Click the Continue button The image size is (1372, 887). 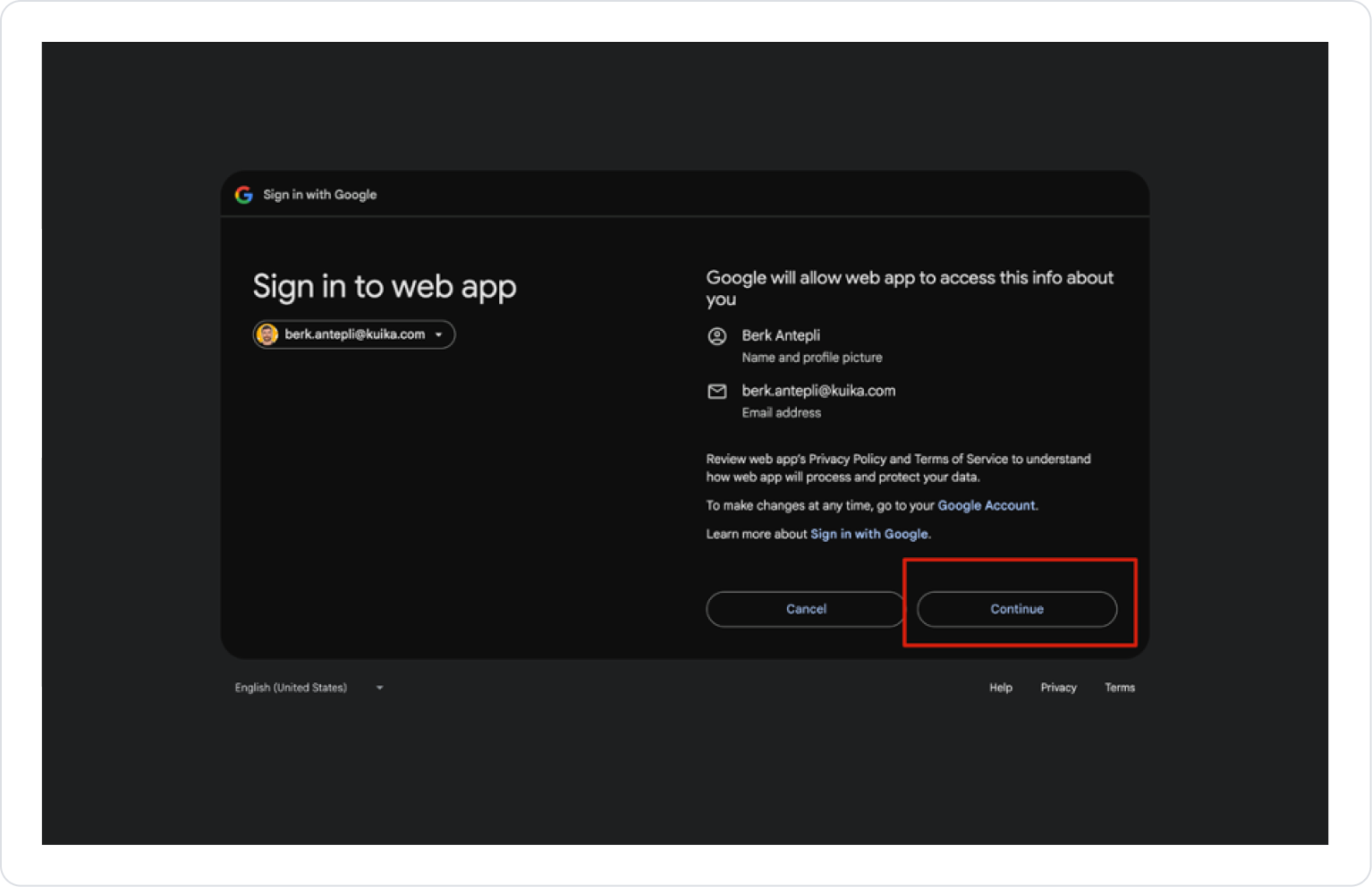[1017, 609]
